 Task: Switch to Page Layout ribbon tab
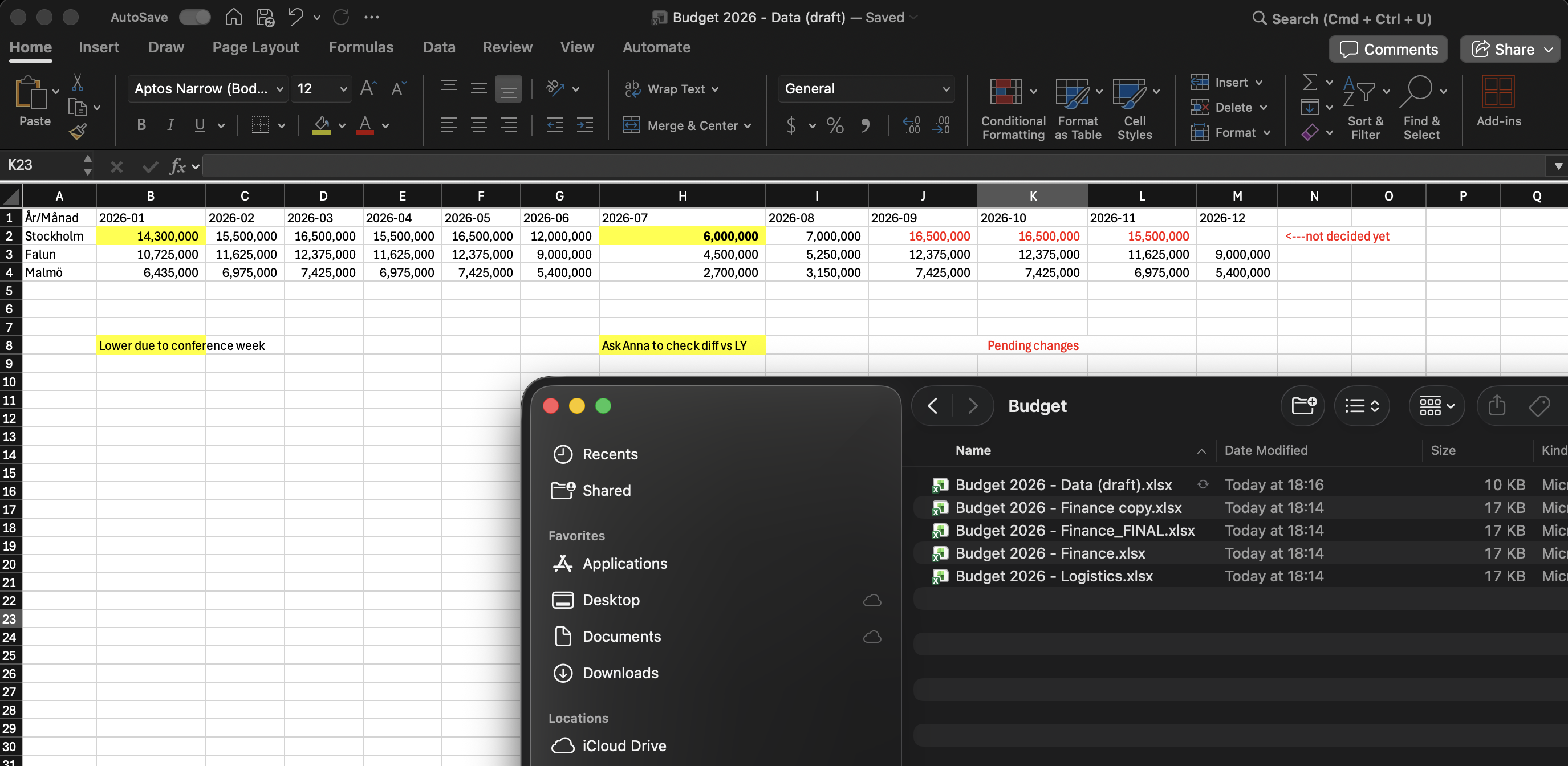click(x=255, y=47)
